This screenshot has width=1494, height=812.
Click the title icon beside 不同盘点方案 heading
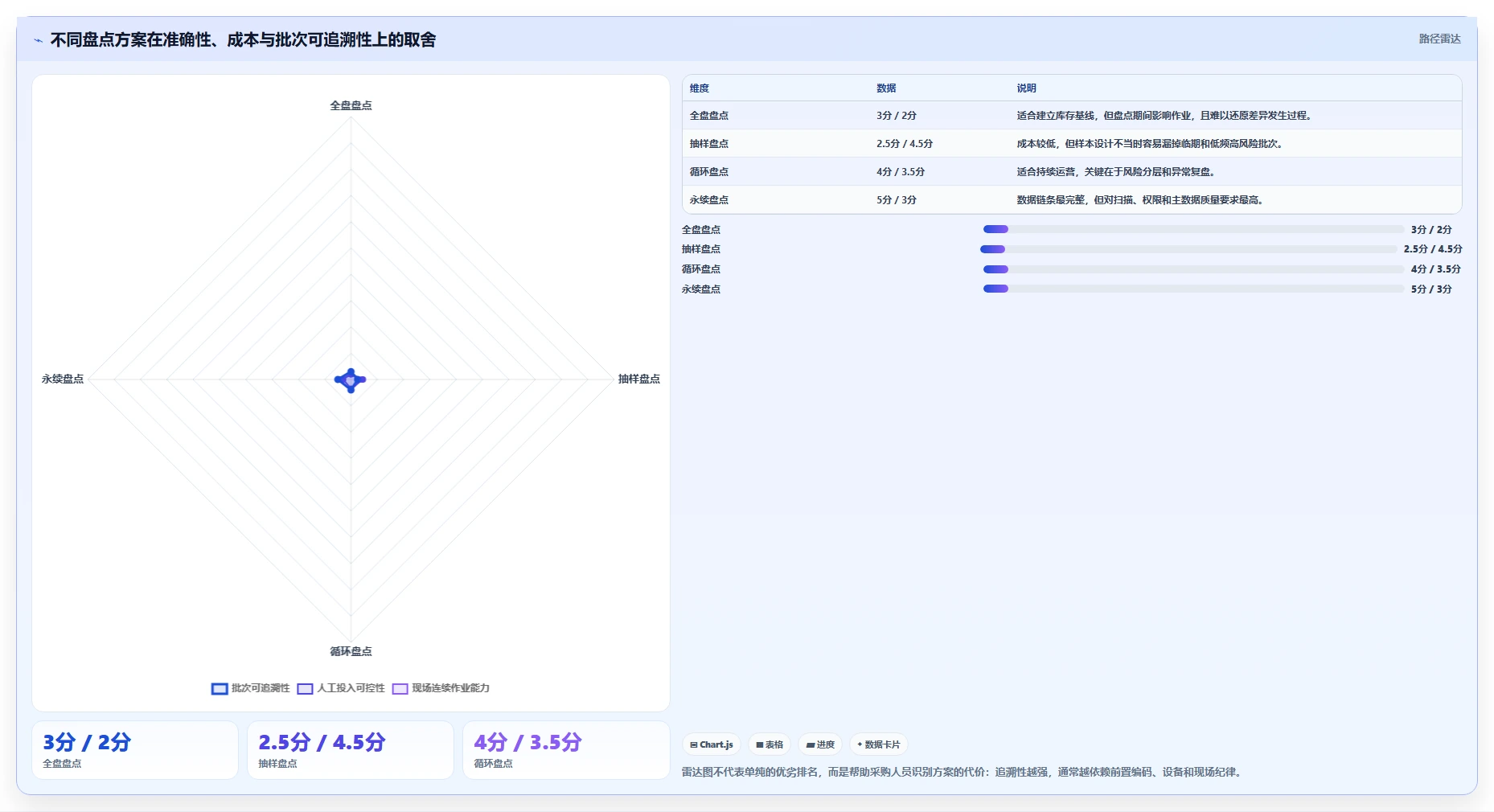click(39, 40)
